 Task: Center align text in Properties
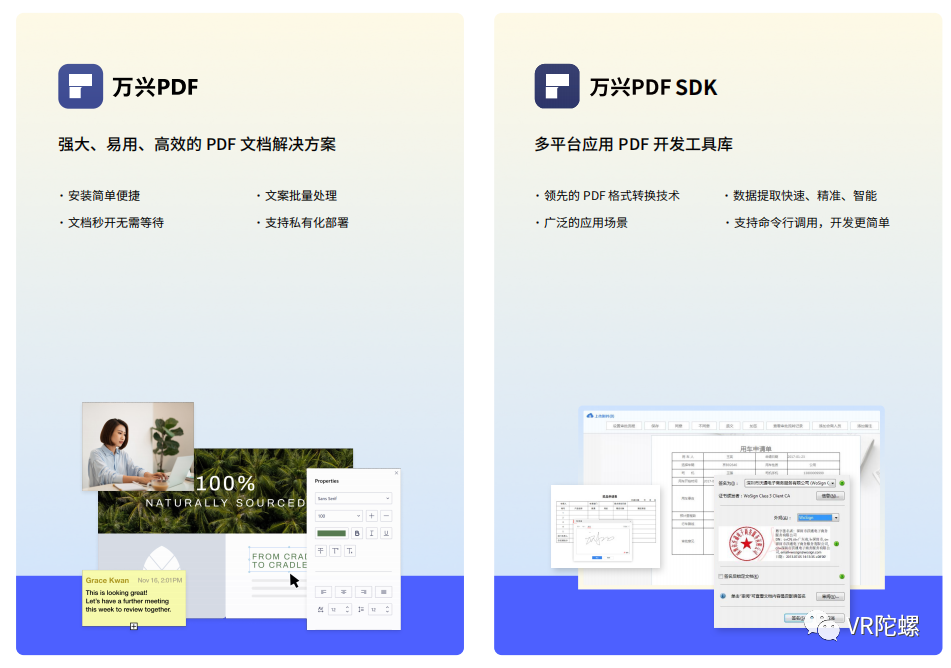pos(343,592)
